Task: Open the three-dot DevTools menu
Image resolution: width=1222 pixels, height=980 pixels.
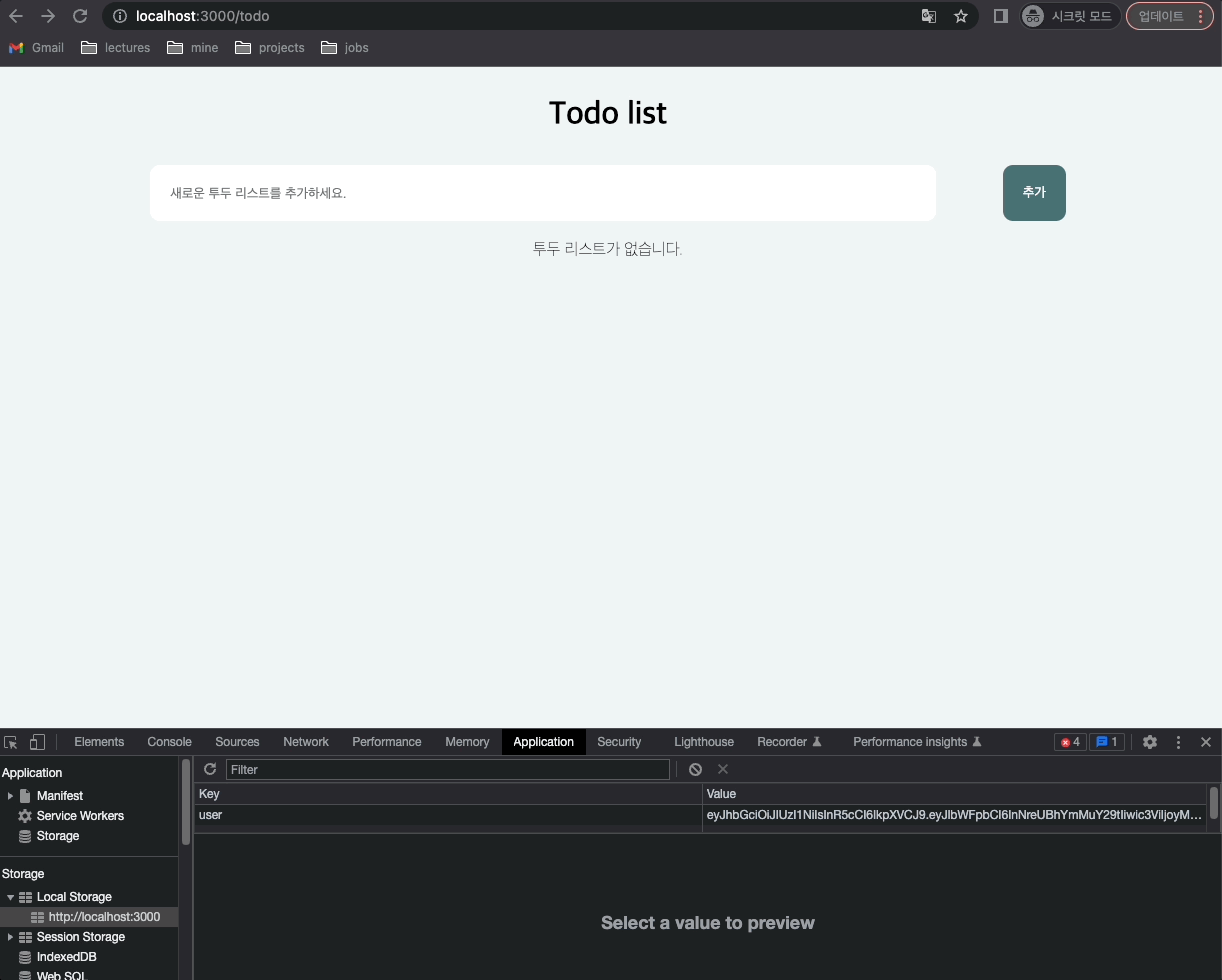Action: [1179, 742]
